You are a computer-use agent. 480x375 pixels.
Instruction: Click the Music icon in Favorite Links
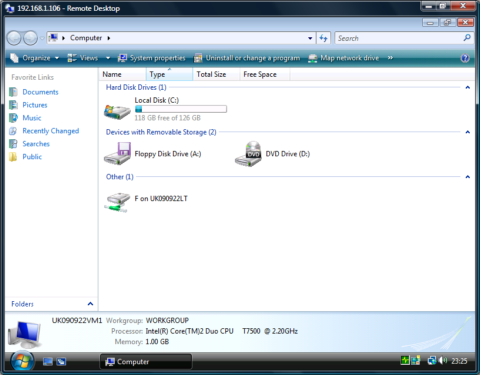coord(13,118)
